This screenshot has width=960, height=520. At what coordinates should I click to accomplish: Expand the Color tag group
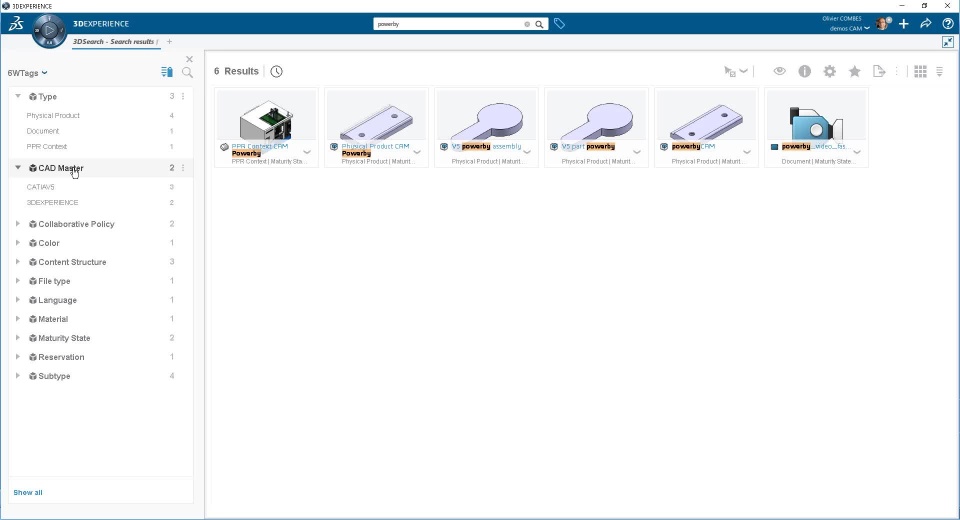pos(18,243)
